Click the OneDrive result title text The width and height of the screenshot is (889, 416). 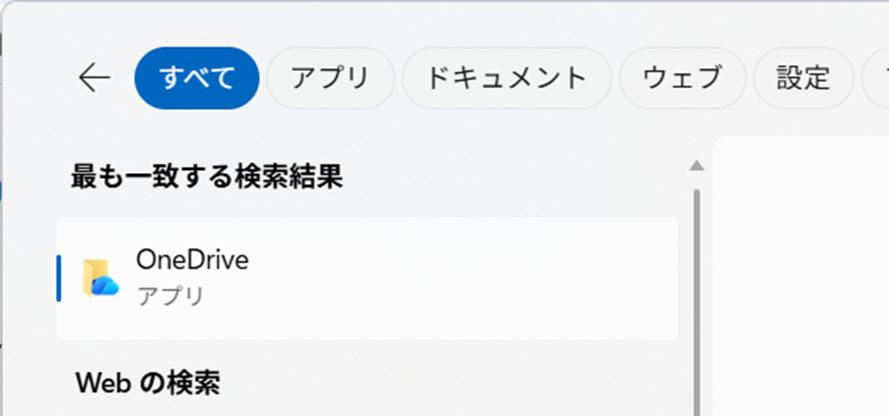[192, 260]
